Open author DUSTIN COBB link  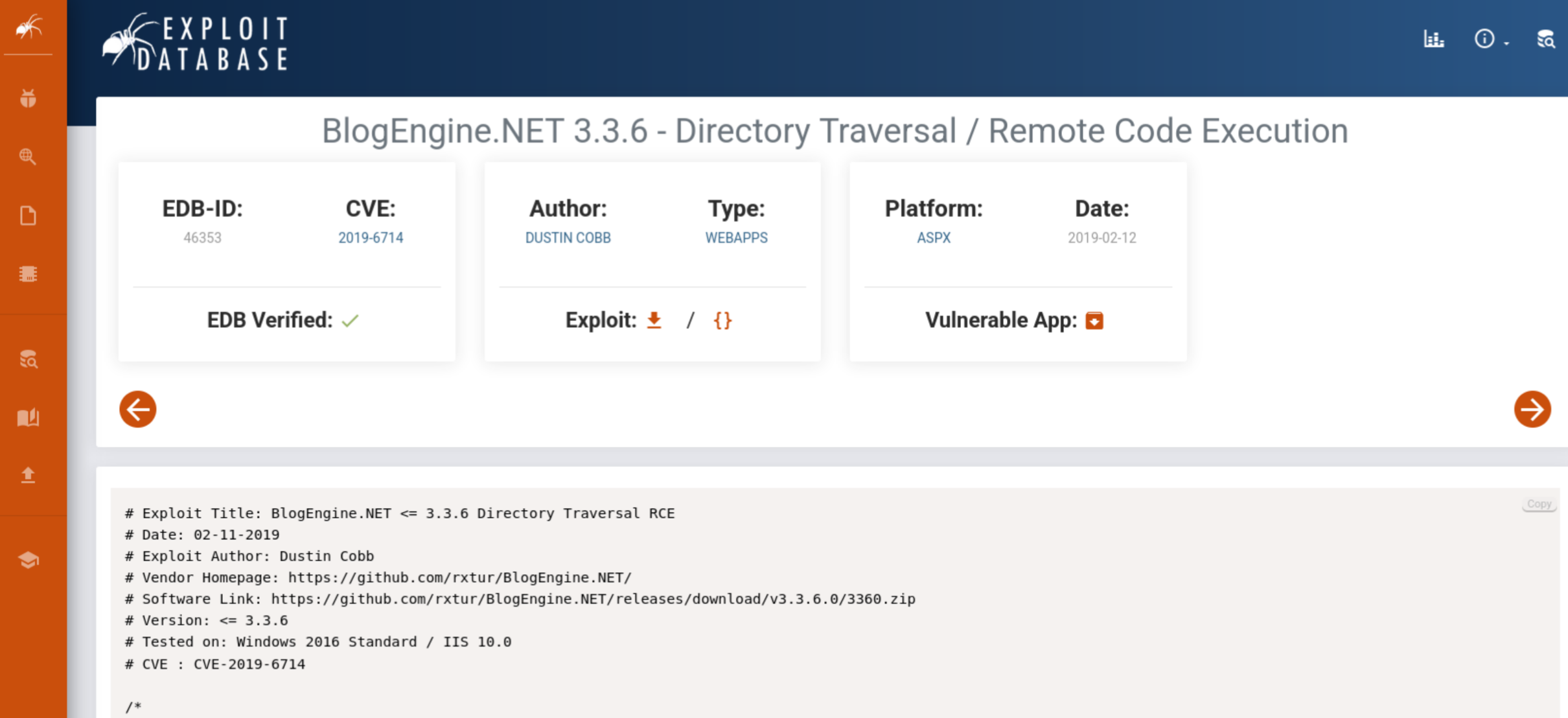[x=568, y=238]
